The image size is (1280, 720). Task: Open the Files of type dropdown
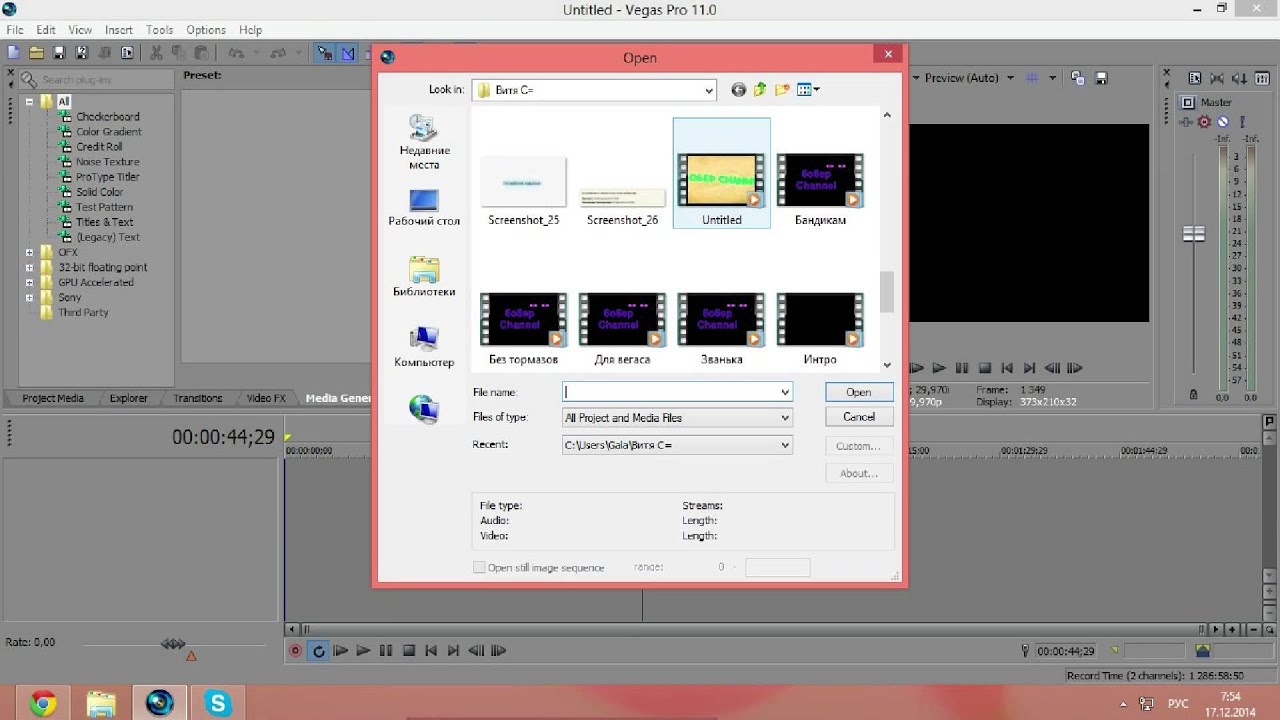[785, 418]
